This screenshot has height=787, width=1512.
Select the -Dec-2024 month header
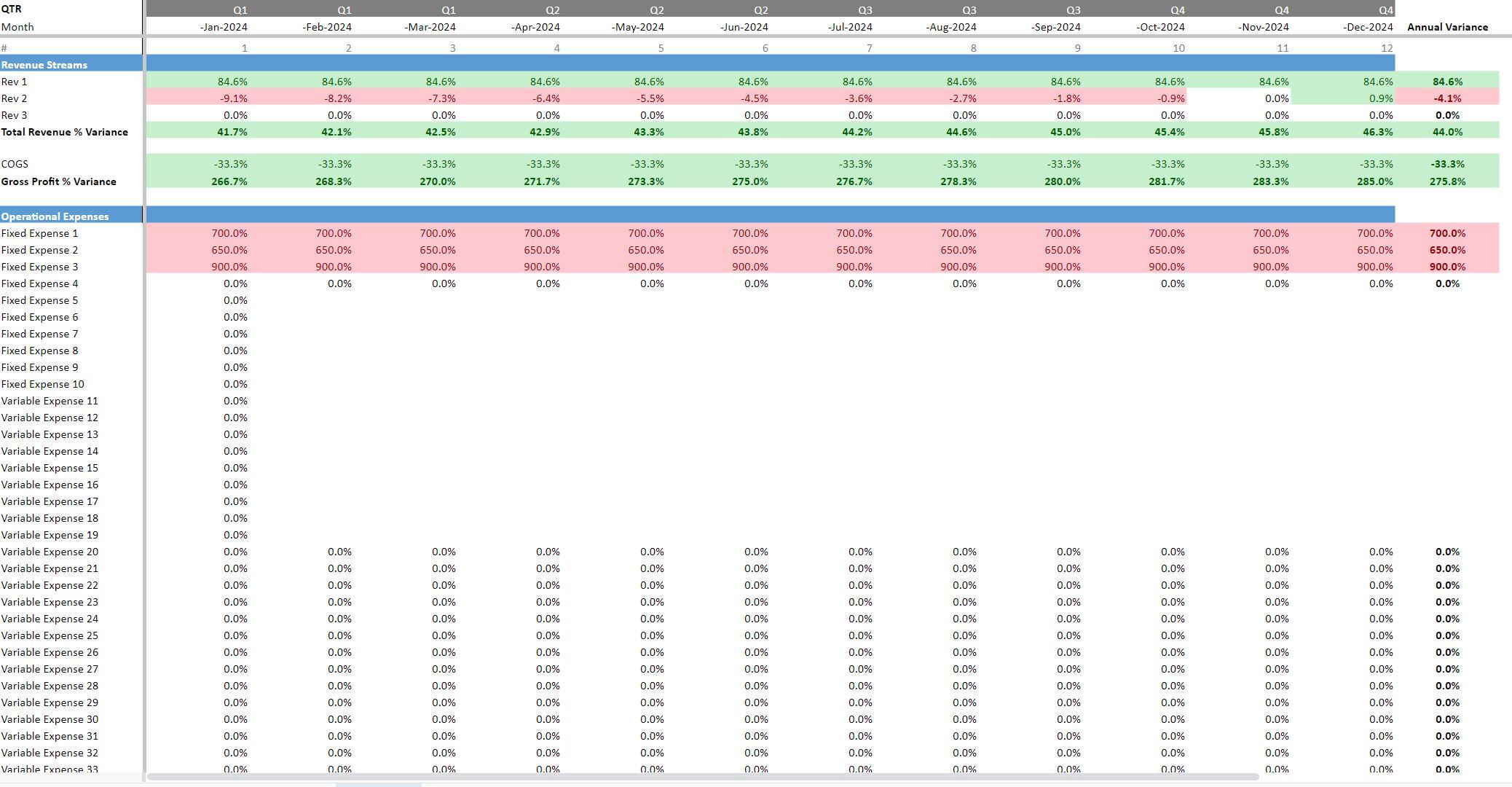pyautogui.click(x=1369, y=27)
